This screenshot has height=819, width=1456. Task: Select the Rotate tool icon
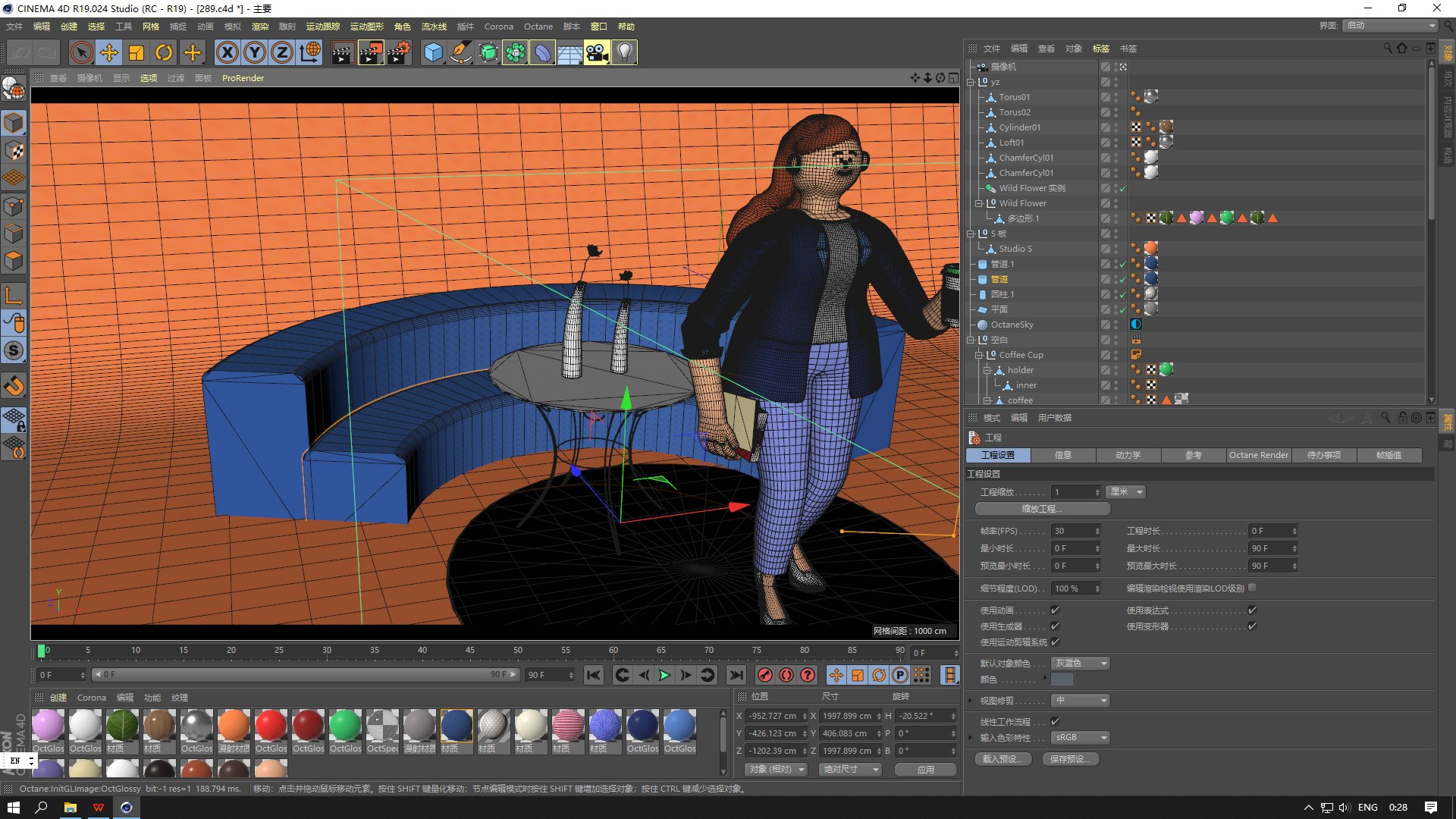pos(164,52)
